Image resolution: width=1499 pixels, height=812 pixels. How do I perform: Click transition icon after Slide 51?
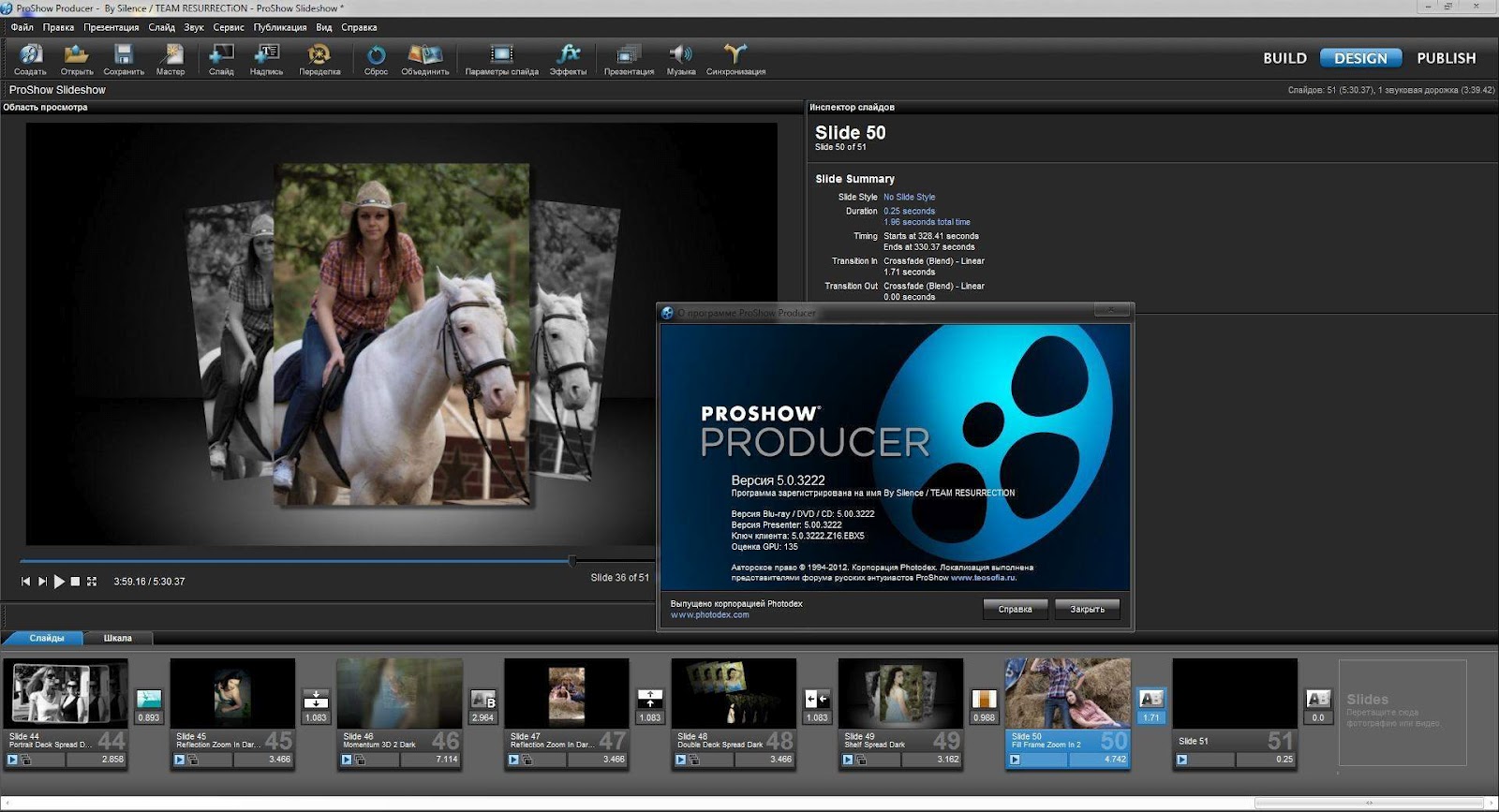coord(1318,699)
